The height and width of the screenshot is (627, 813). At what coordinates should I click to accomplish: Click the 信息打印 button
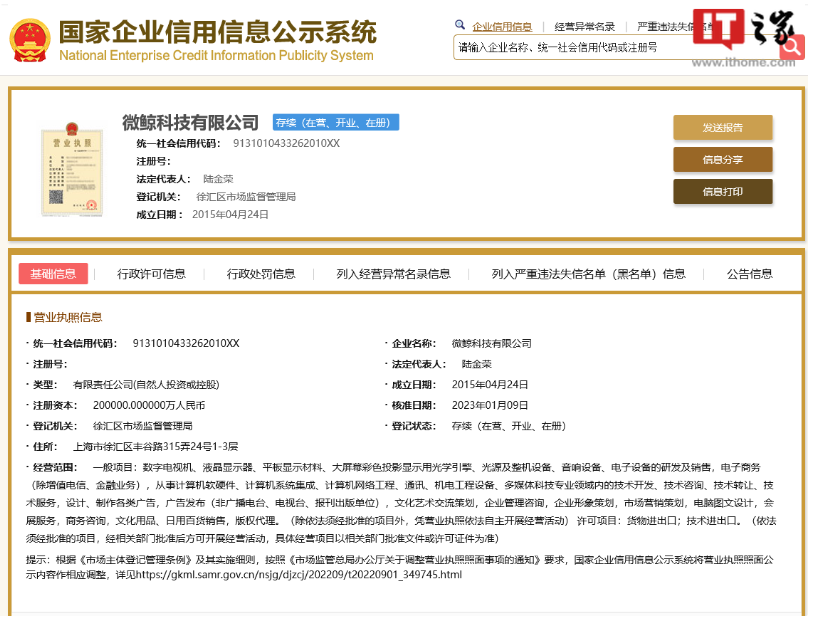tap(722, 192)
